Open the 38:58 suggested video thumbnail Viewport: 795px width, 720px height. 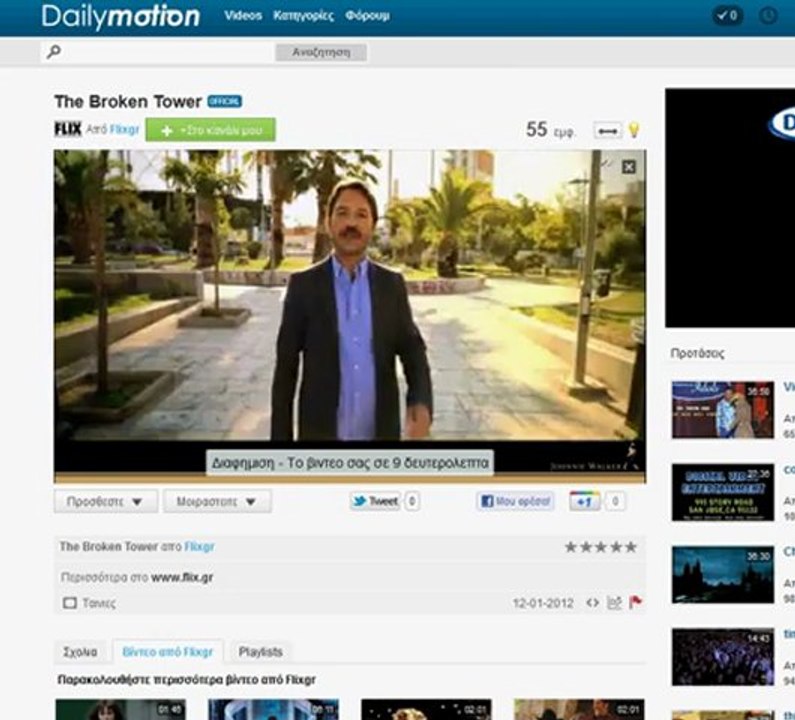tap(723, 410)
